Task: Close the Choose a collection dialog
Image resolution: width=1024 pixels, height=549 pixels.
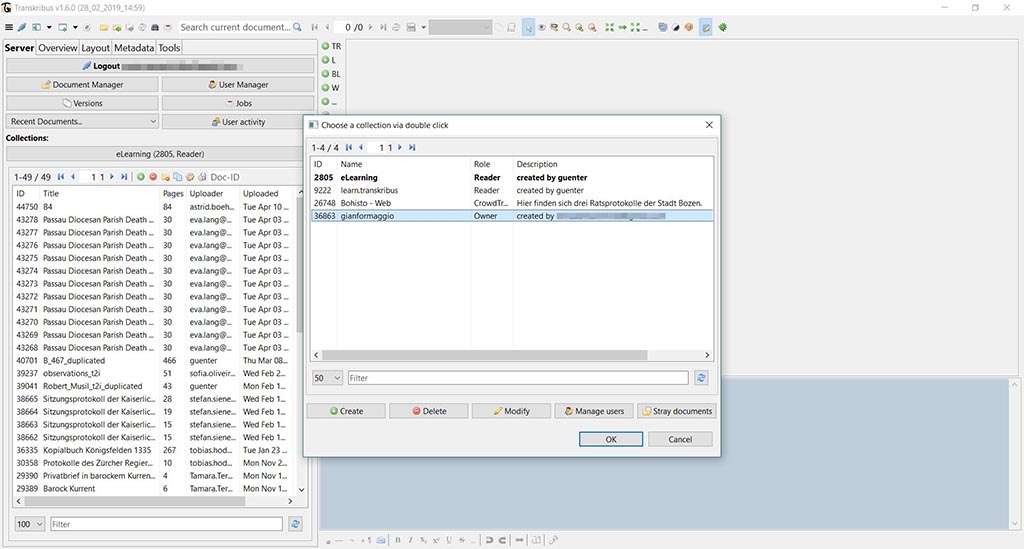Action: [709, 125]
